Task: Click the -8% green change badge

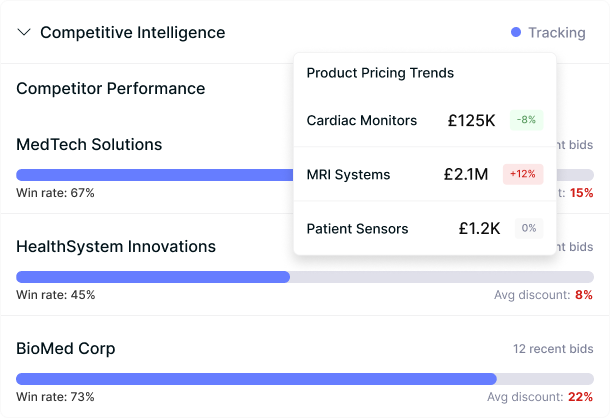Action: pos(526,120)
